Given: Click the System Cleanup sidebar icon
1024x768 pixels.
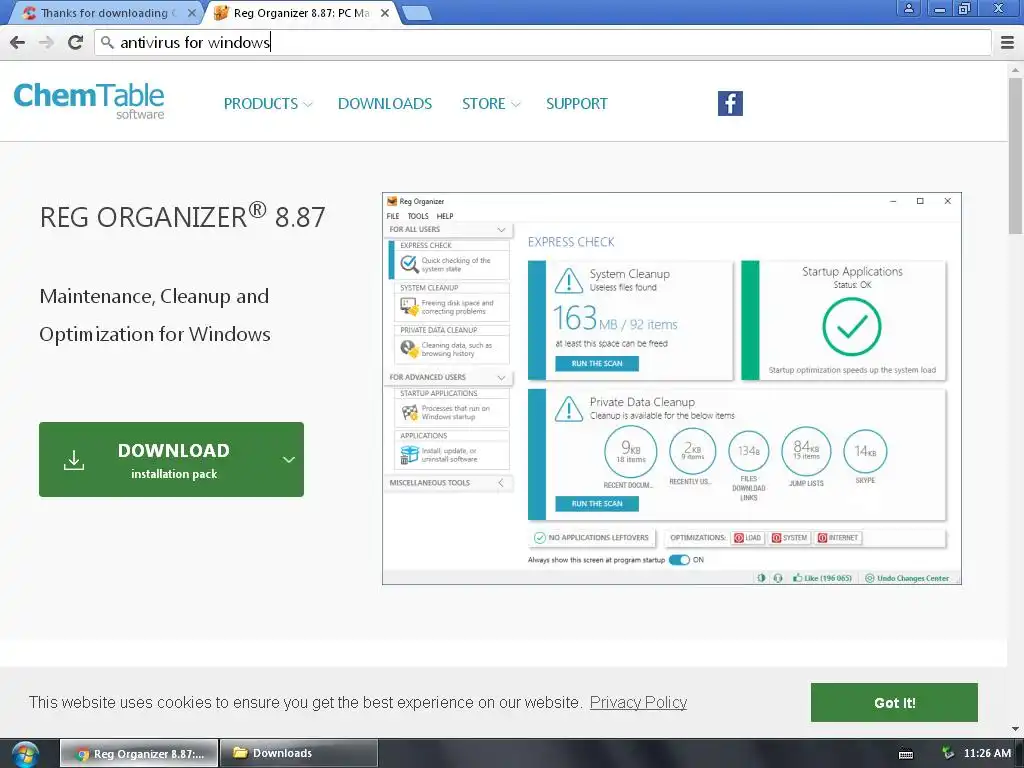Looking at the screenshot, I should [409, 306].
